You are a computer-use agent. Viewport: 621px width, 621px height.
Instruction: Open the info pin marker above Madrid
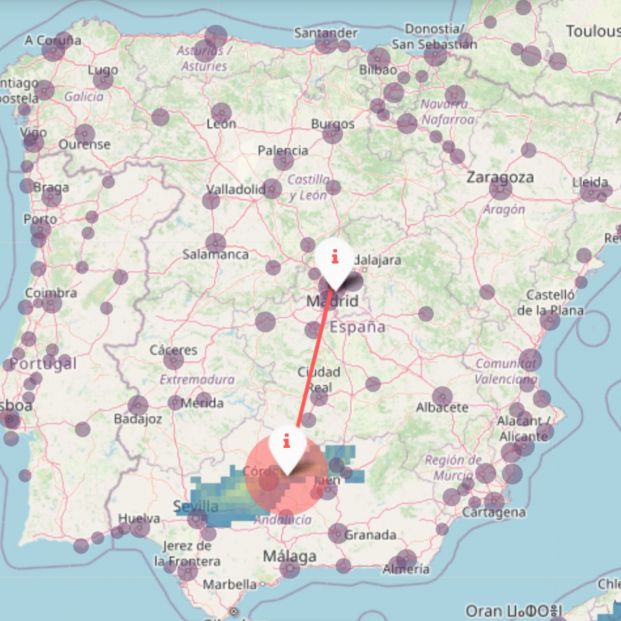click(335, 262)
